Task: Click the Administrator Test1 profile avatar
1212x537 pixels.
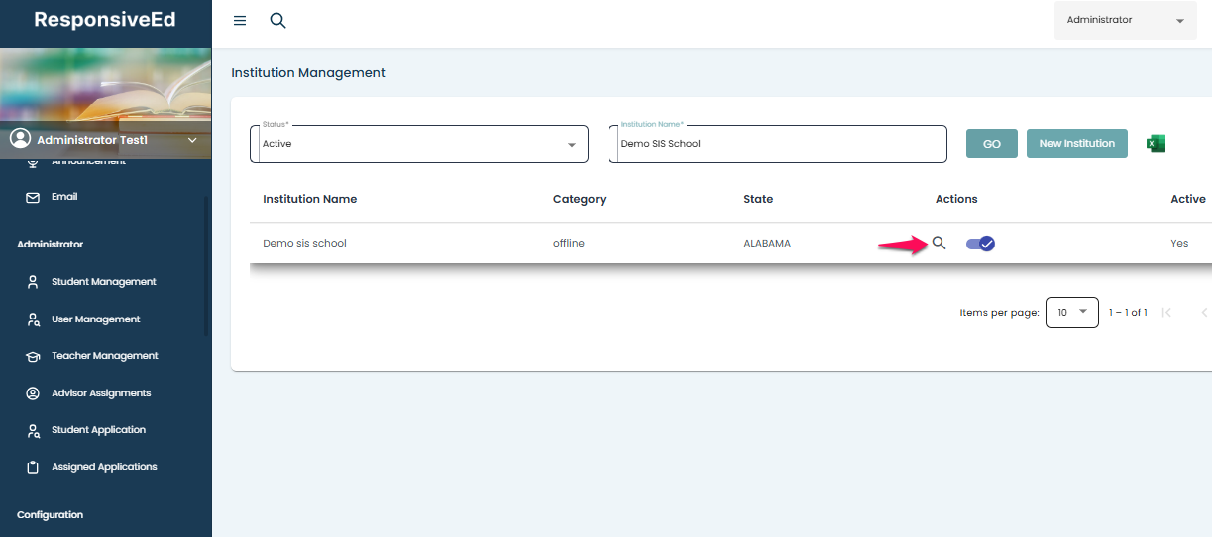Action: point(20,139)
